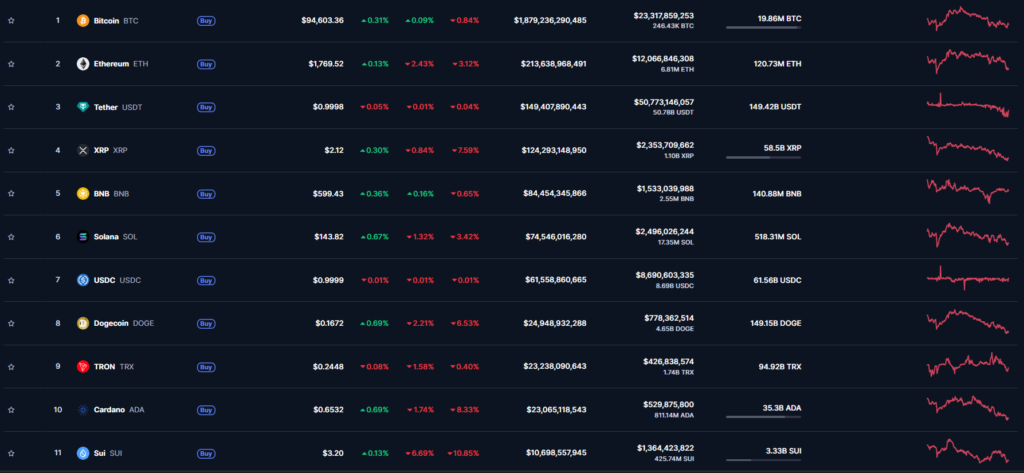Screen dimensions: 1024x473
Task: Click the Buy button for Sui
Action: 206,453
